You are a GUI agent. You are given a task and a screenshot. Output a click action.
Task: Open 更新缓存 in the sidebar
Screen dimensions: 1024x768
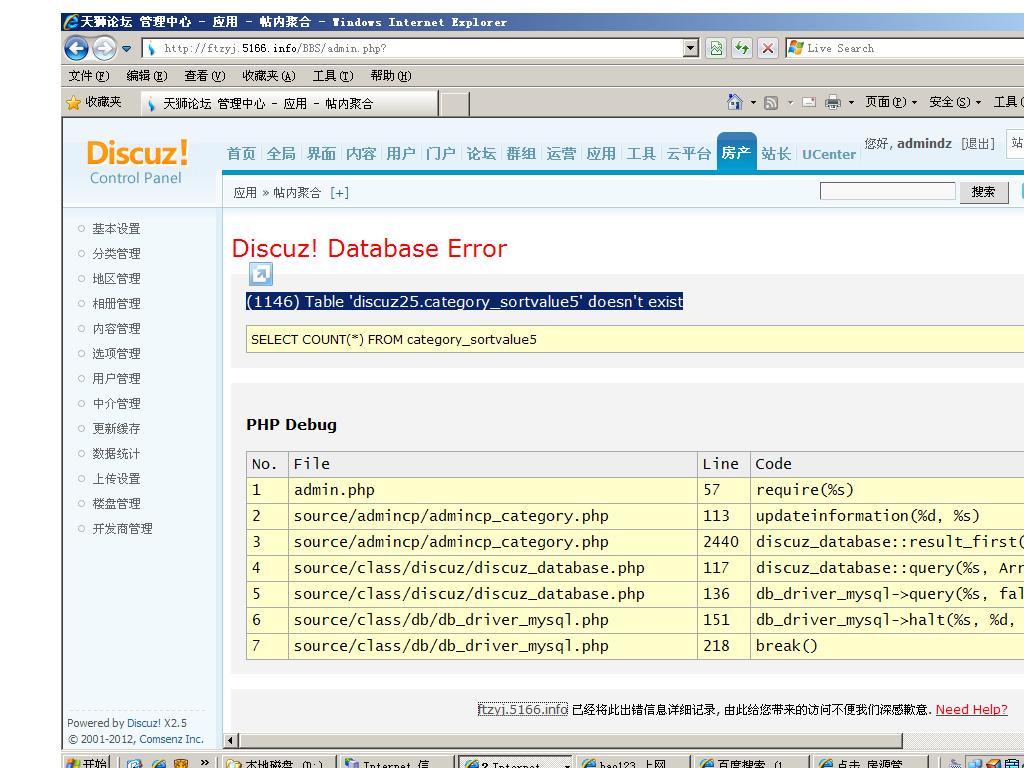pyautogui.click(x=116, y=428)
